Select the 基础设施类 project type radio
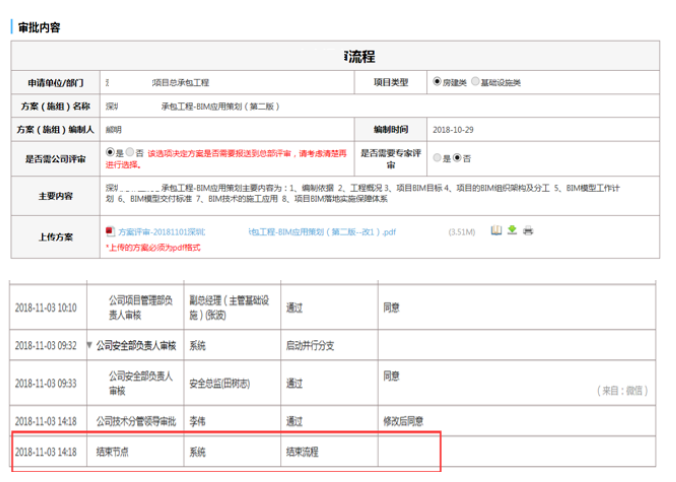Image resolution: width=676 pixels, height=482 pixels. point(475,81)
